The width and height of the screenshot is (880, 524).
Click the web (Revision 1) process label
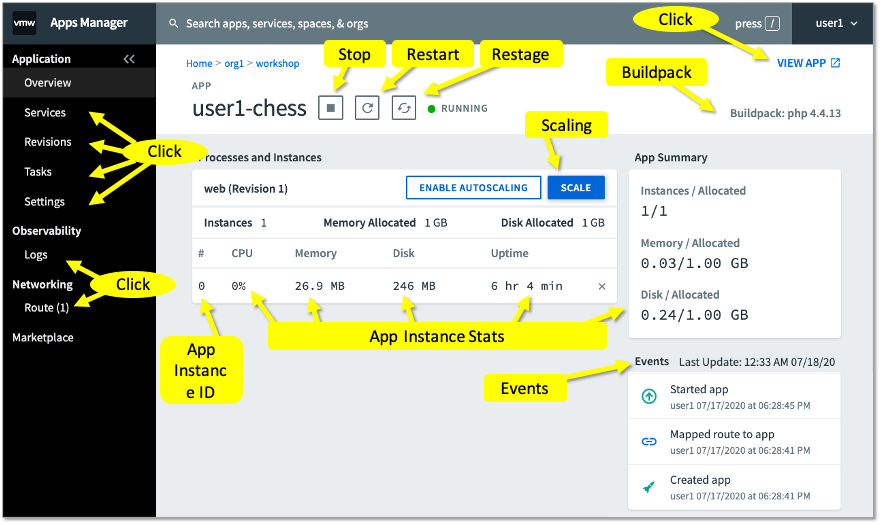click(x=246, y=189)
